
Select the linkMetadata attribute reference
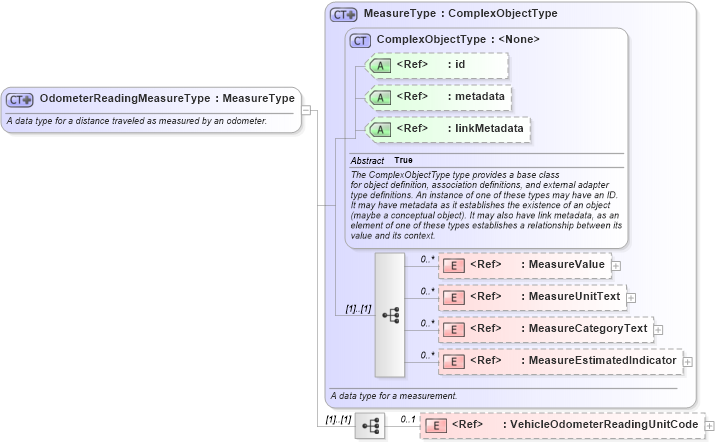(x=449, y=129)
